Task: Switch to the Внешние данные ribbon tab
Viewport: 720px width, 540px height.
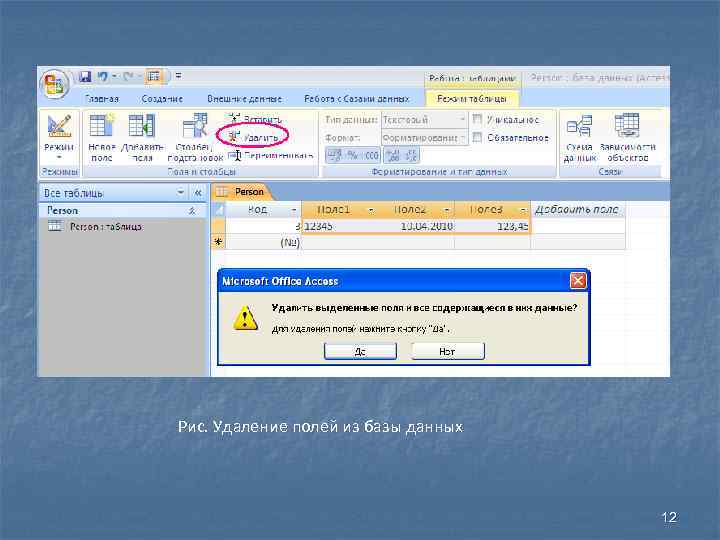Action: pos(244,99)
